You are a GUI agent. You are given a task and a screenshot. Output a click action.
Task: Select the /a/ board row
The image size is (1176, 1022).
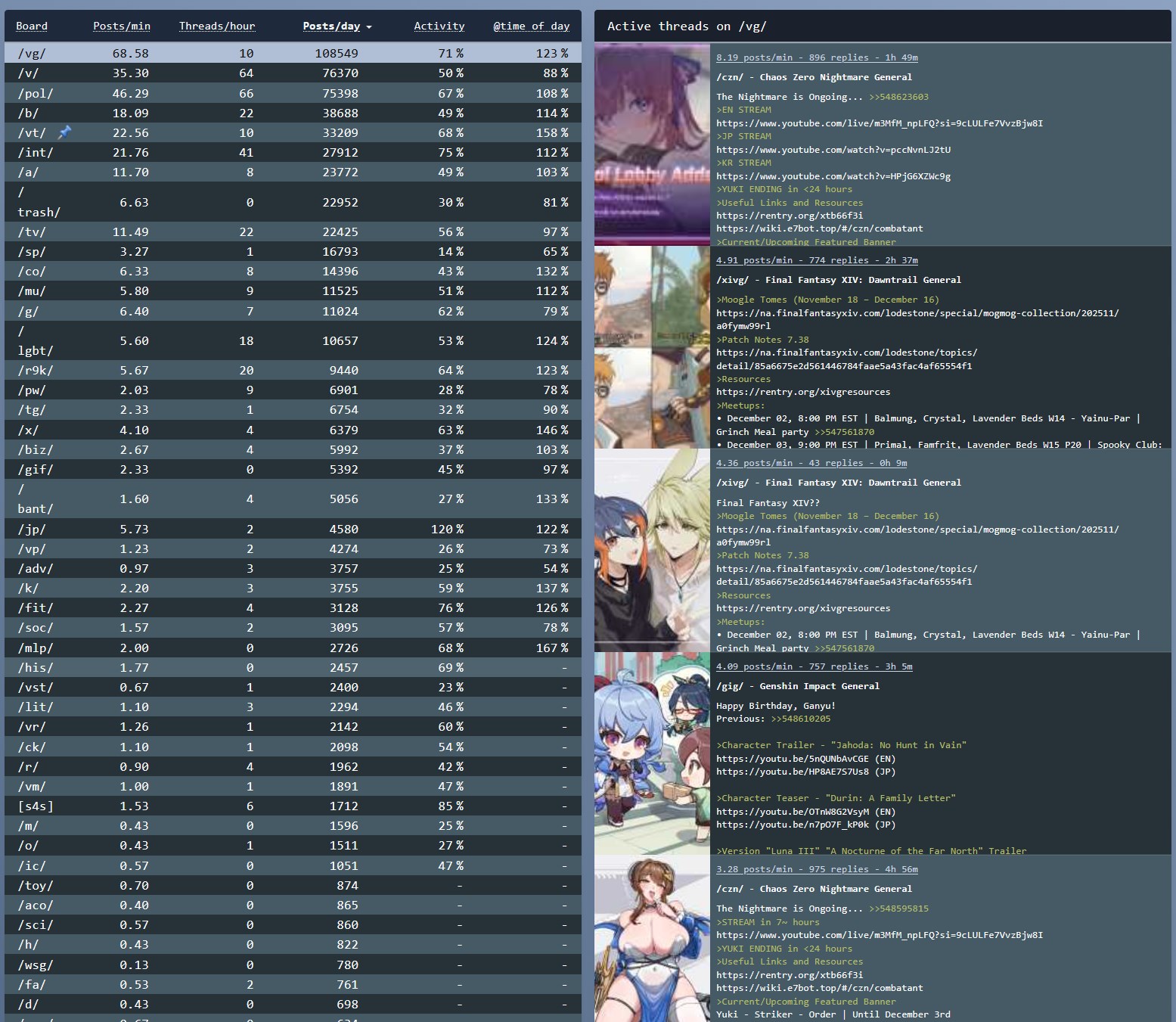tap(293, 172)
